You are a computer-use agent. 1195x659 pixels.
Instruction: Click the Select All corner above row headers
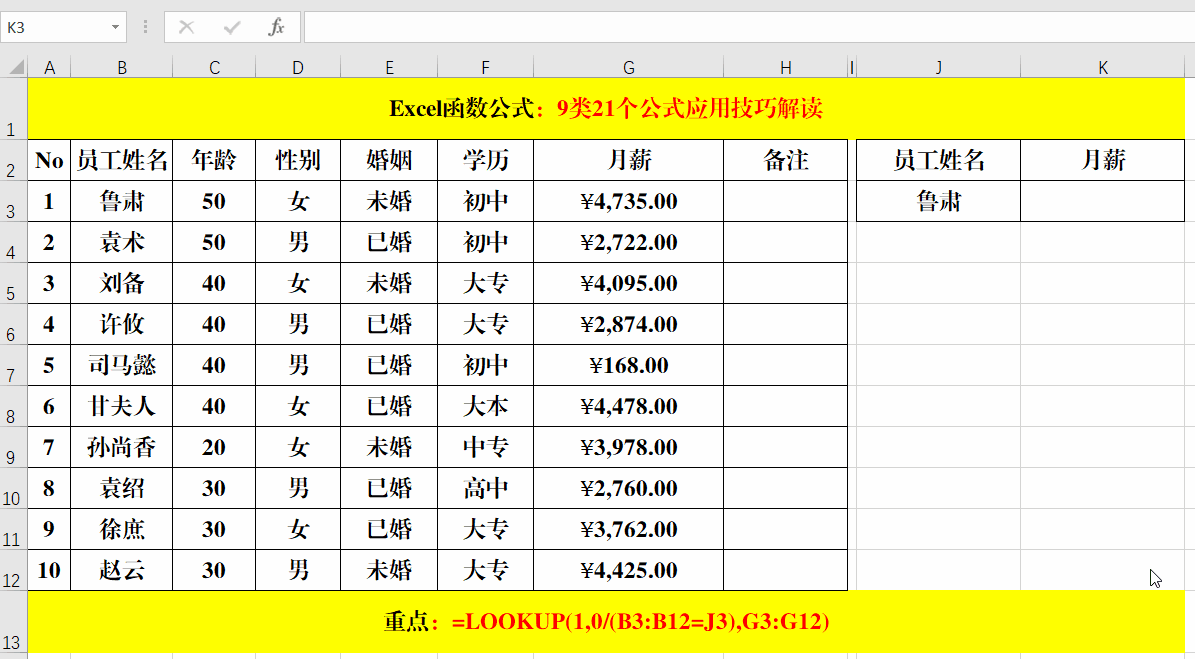(x=14, y=67)
